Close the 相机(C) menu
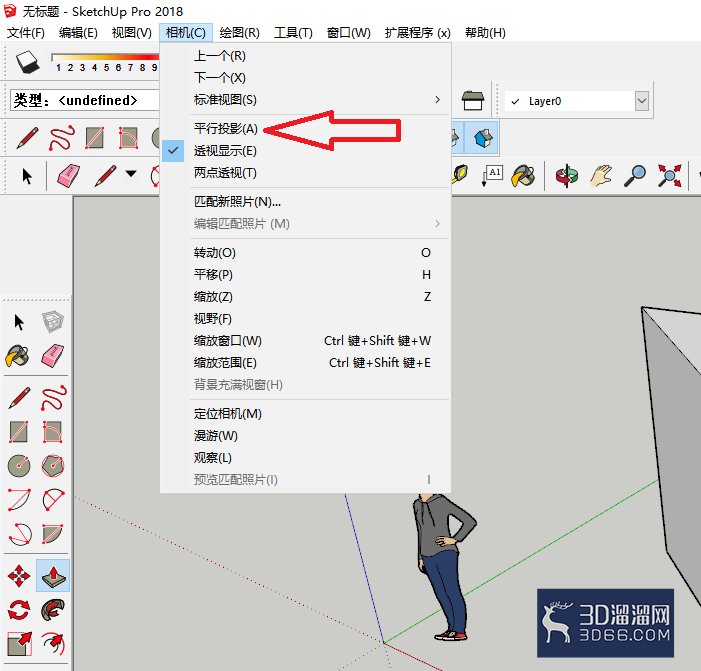This screenshot has height=671, width=701. coord(186,33)
